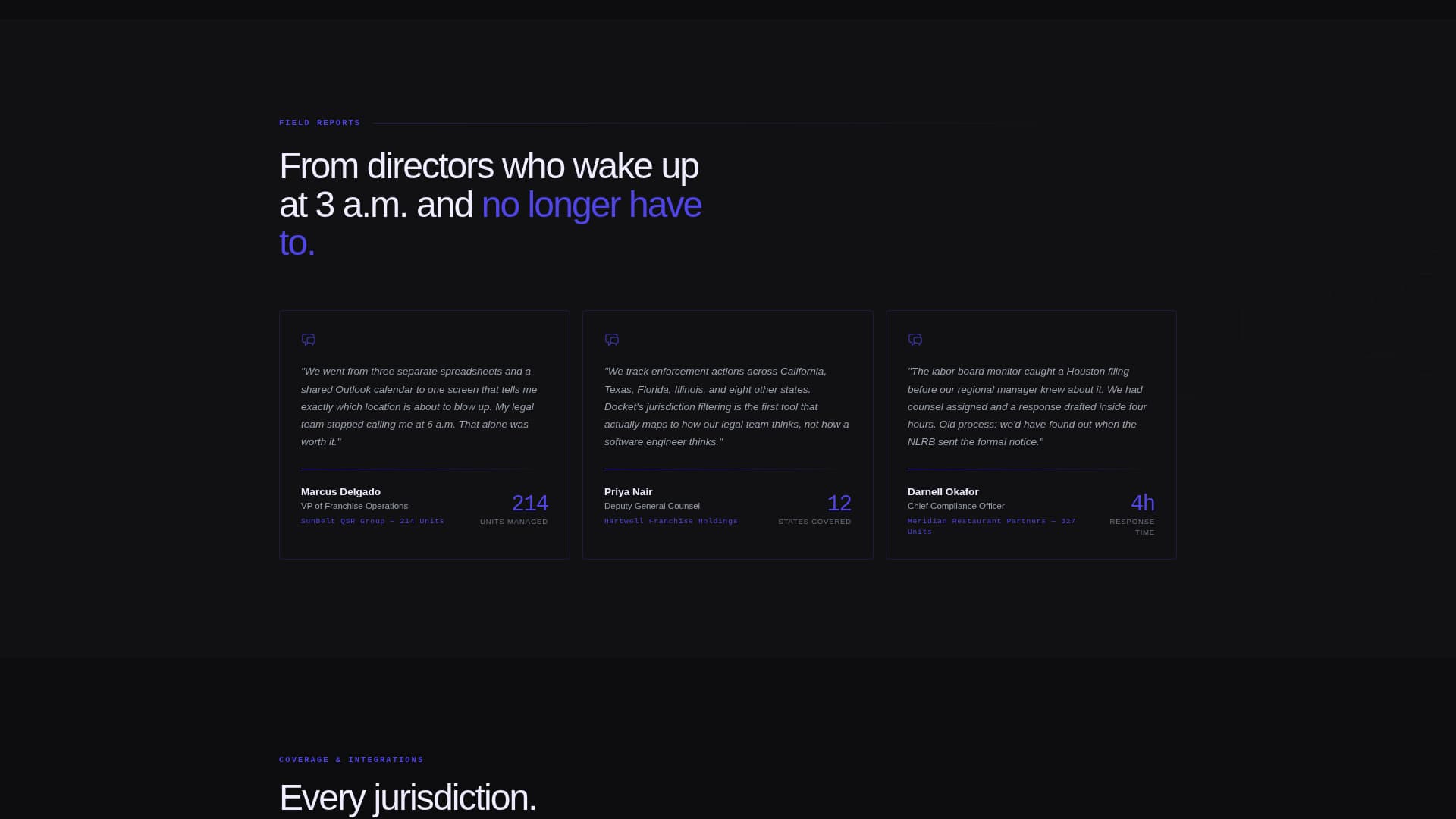Click the quote icon on Darnell Okafor's card
The width and height of the screenshot is (1456, 819).
[x=915, y=340]
